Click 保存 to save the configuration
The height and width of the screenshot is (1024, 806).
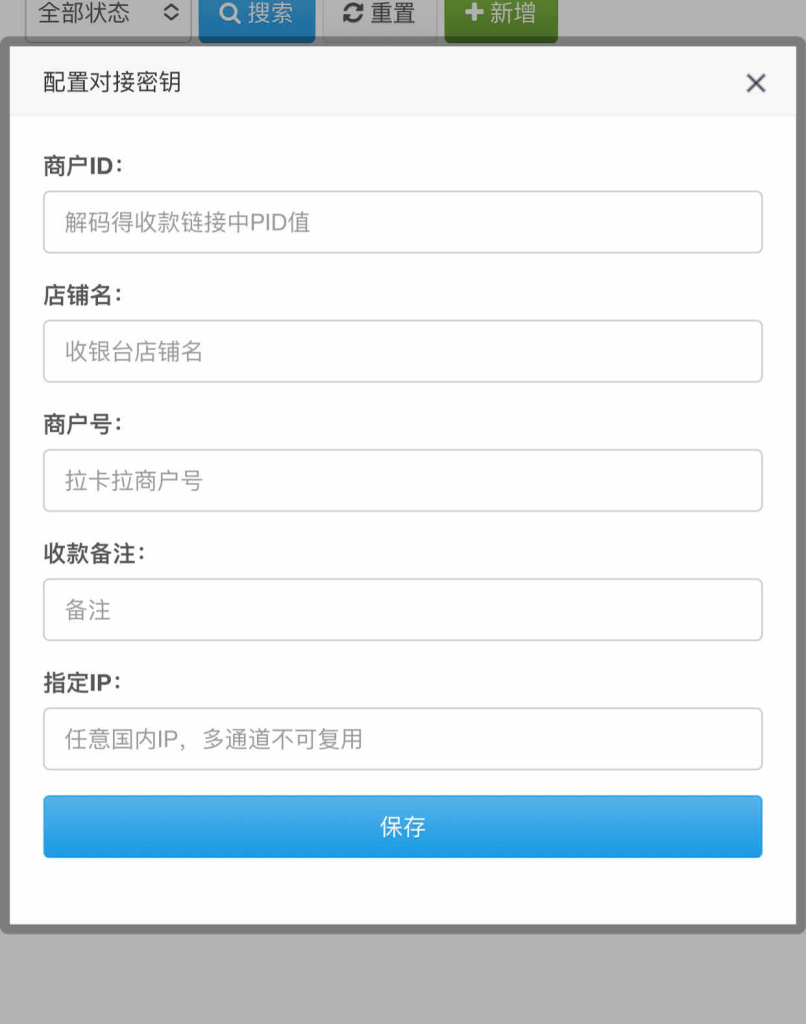(402, 826)
